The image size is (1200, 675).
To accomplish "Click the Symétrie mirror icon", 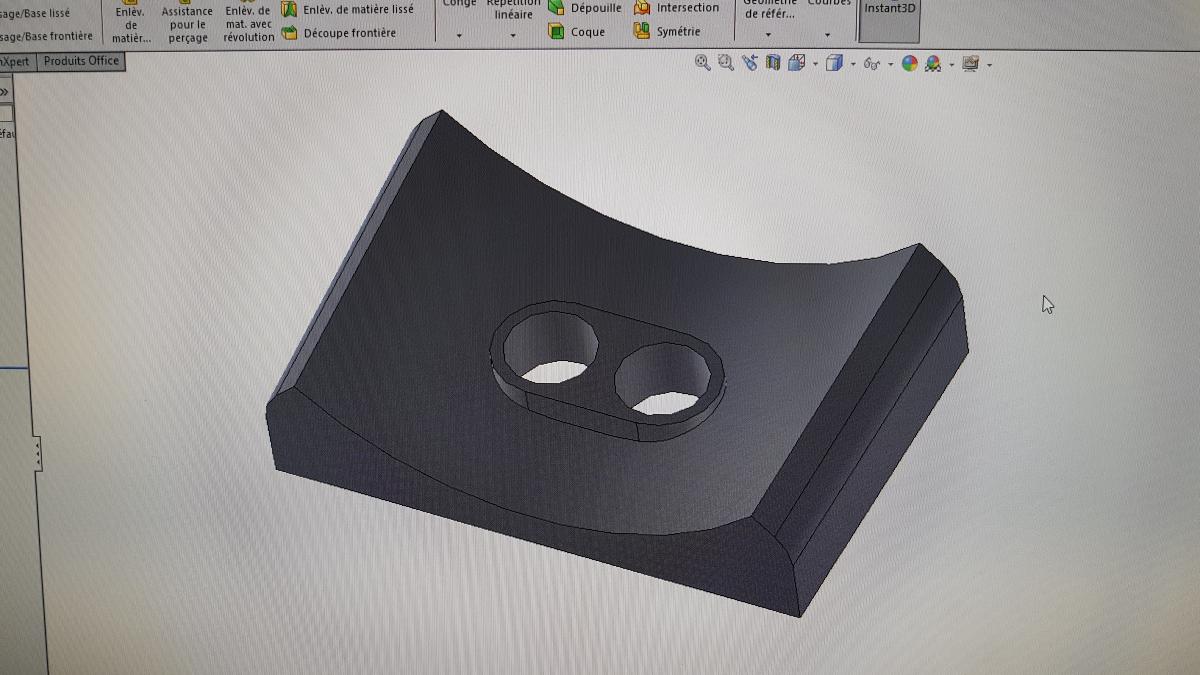I will click(642, 31).
